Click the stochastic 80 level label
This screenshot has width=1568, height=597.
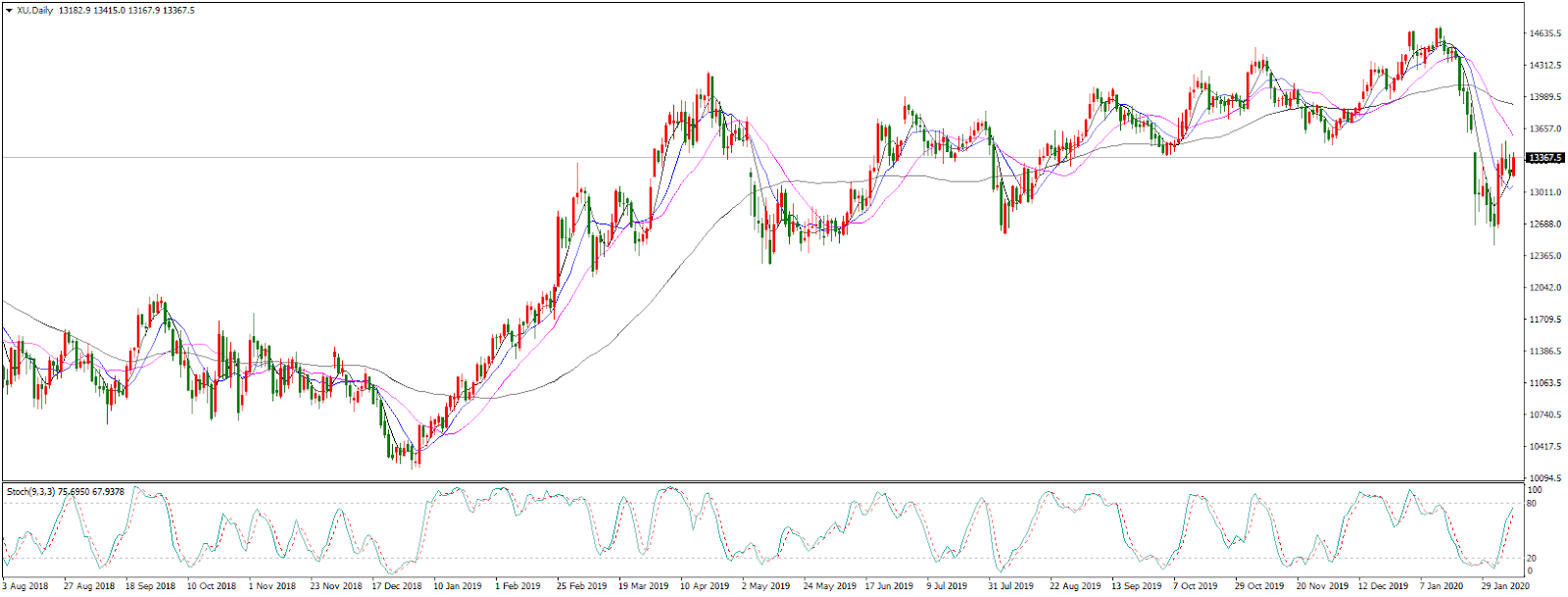(x=1532, y=504)
